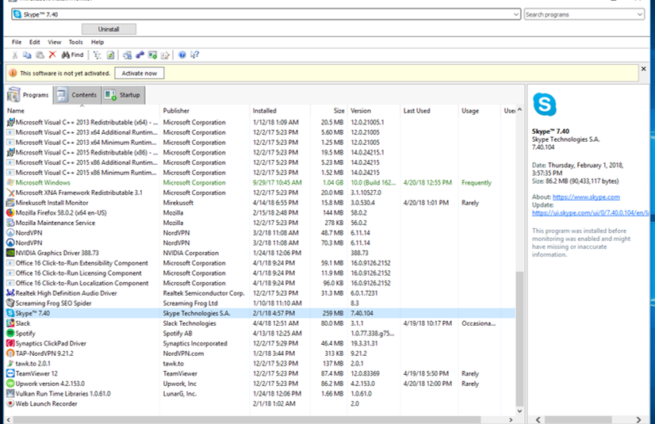Expand the Search programs dropdown arrow

click(640, 15)
